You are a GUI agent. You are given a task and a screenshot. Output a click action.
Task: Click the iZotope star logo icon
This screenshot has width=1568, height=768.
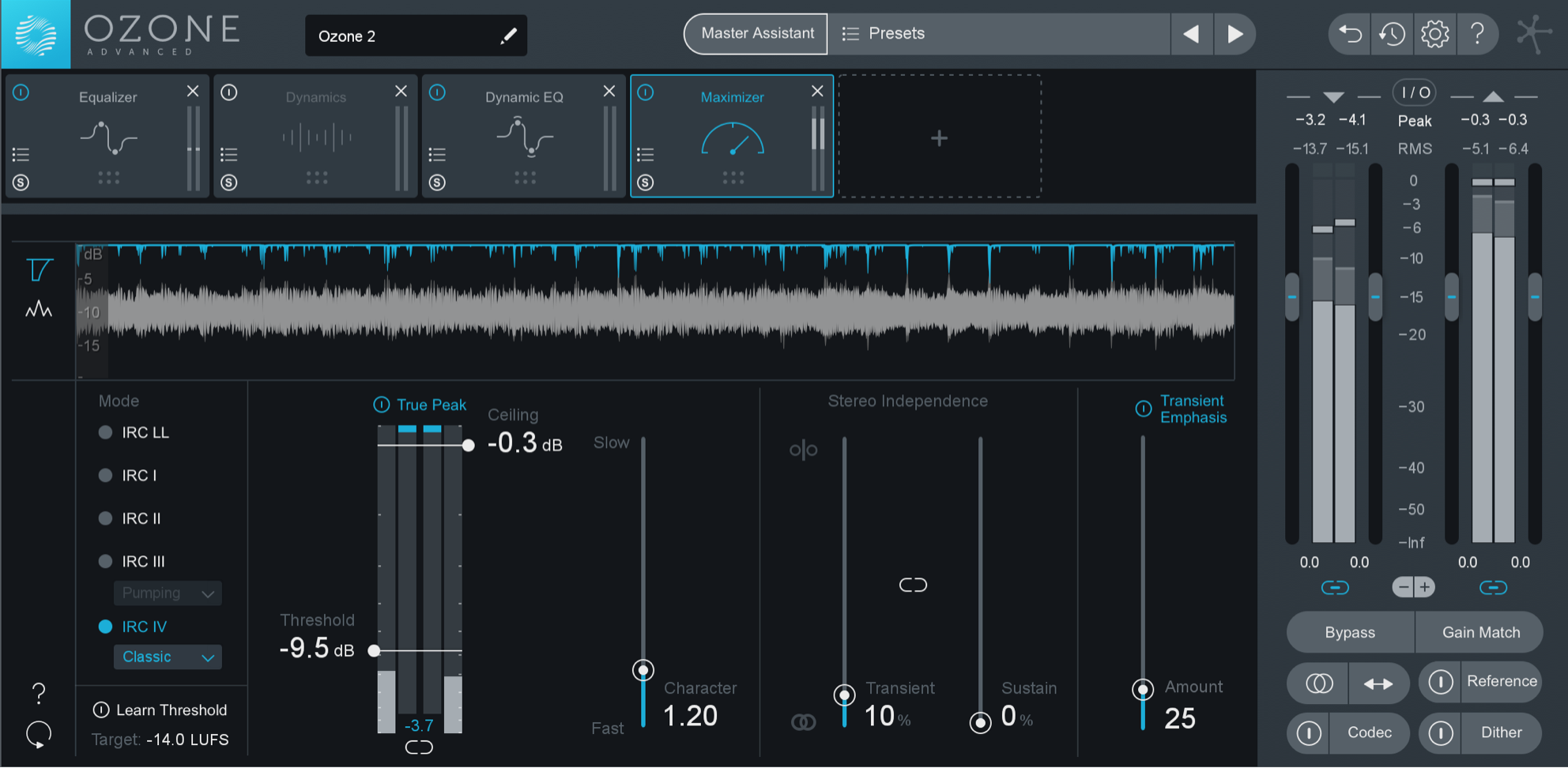(x=1534, y=35)
